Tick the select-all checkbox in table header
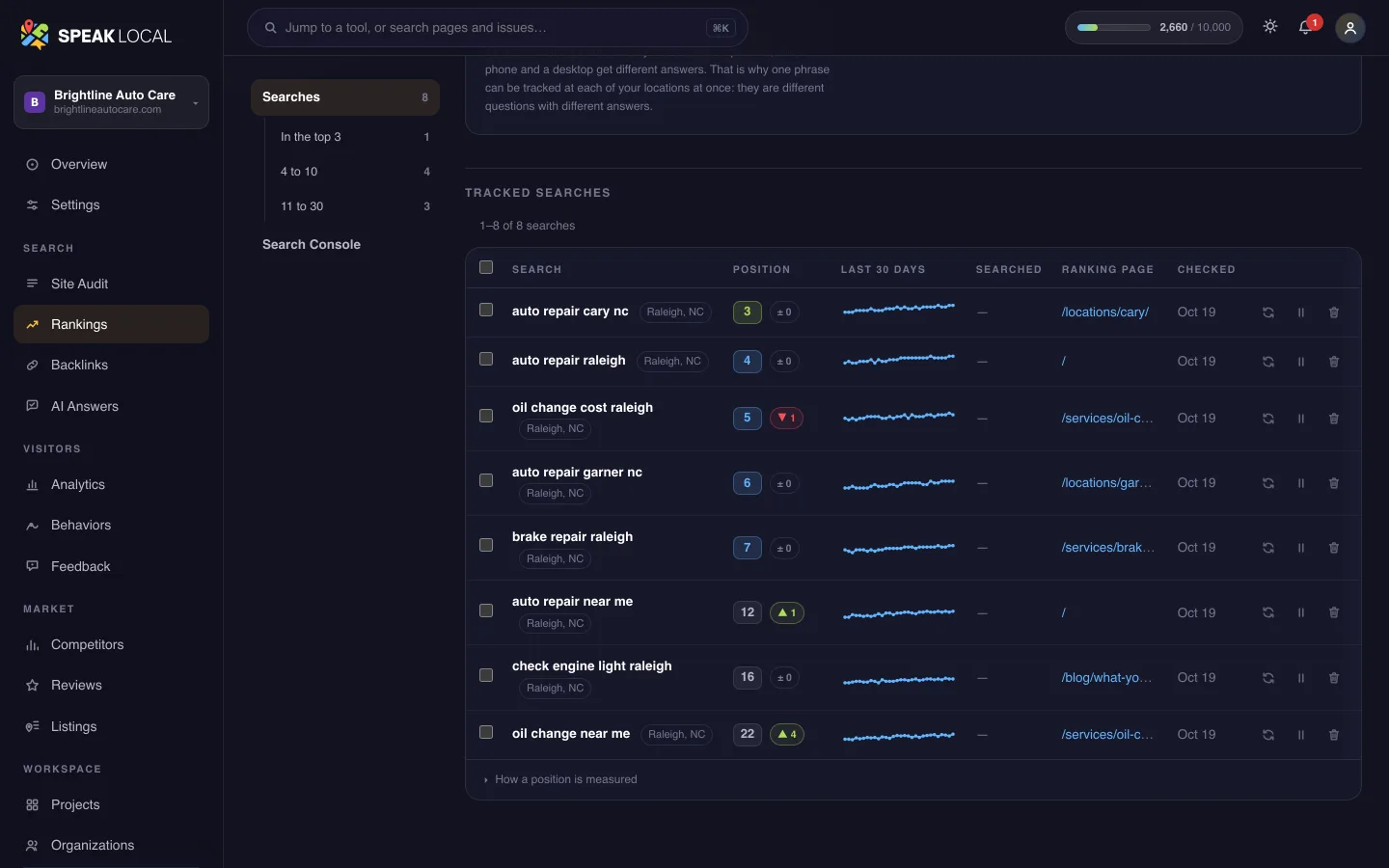The width and height of the screenshot is (1389, 868). click(x=486, y=267)
